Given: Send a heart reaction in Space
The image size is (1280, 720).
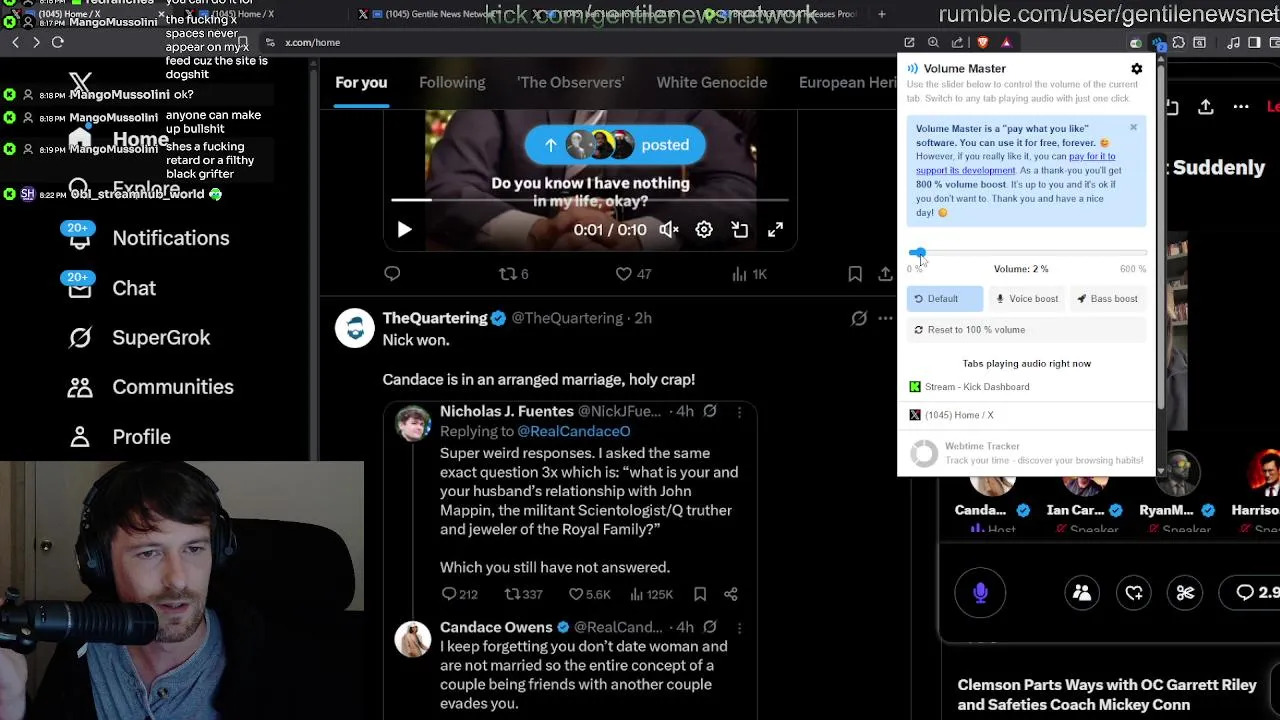Looking at the screenshot, I should point(1134,593).
